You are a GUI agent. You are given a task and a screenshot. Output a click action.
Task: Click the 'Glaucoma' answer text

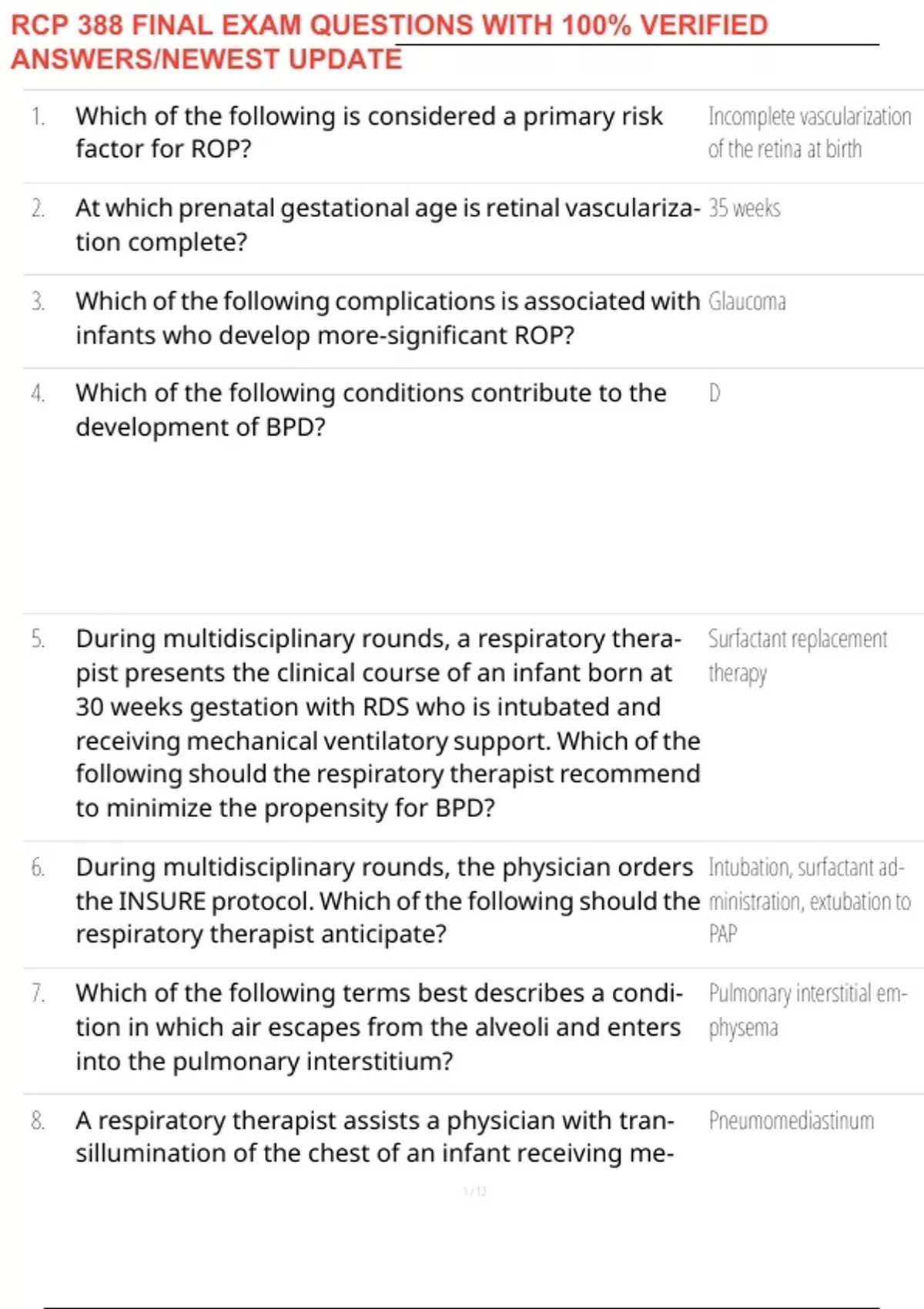click(747, 302)
